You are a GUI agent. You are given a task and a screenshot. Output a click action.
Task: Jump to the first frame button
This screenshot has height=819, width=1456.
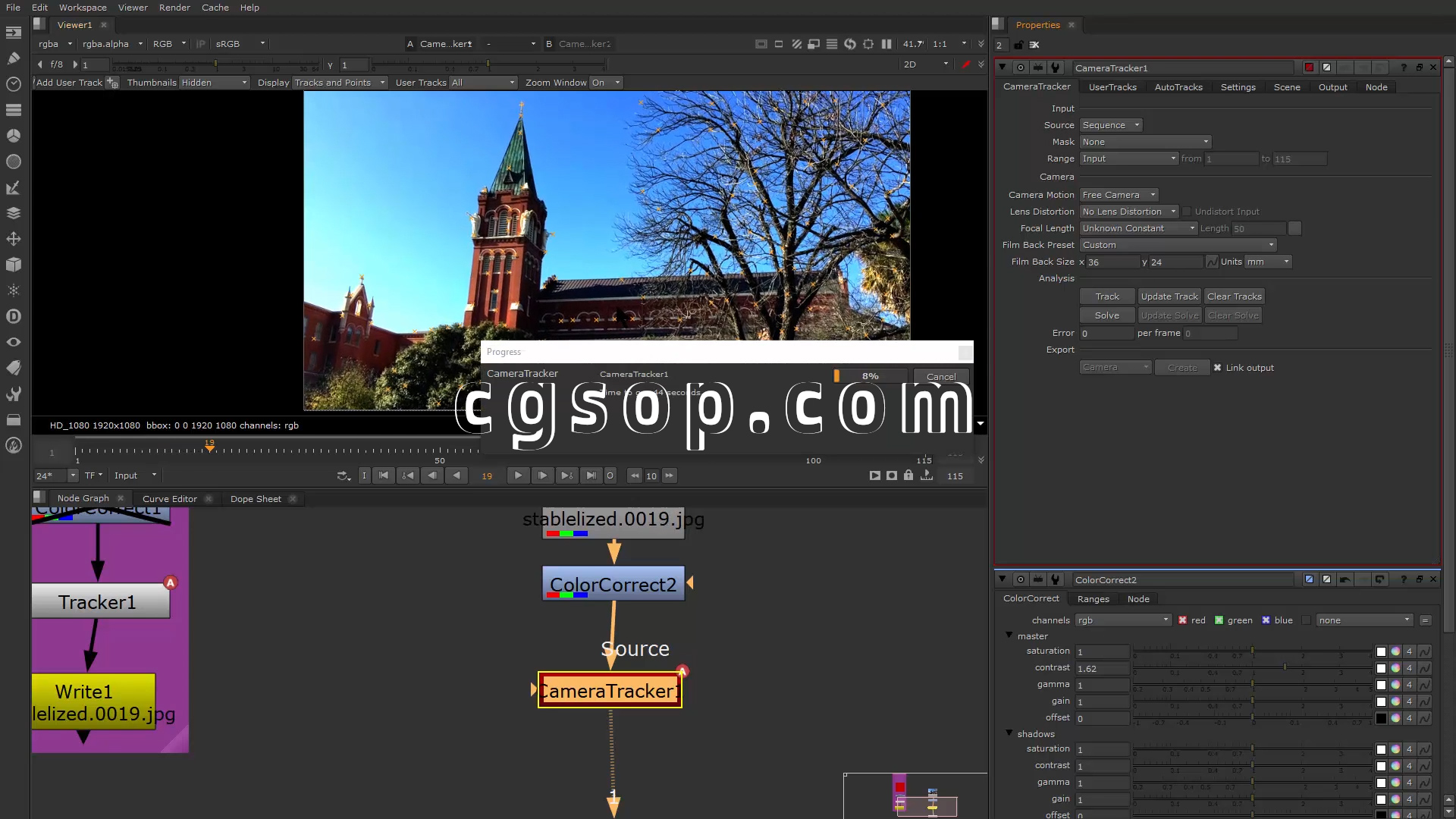384,475
